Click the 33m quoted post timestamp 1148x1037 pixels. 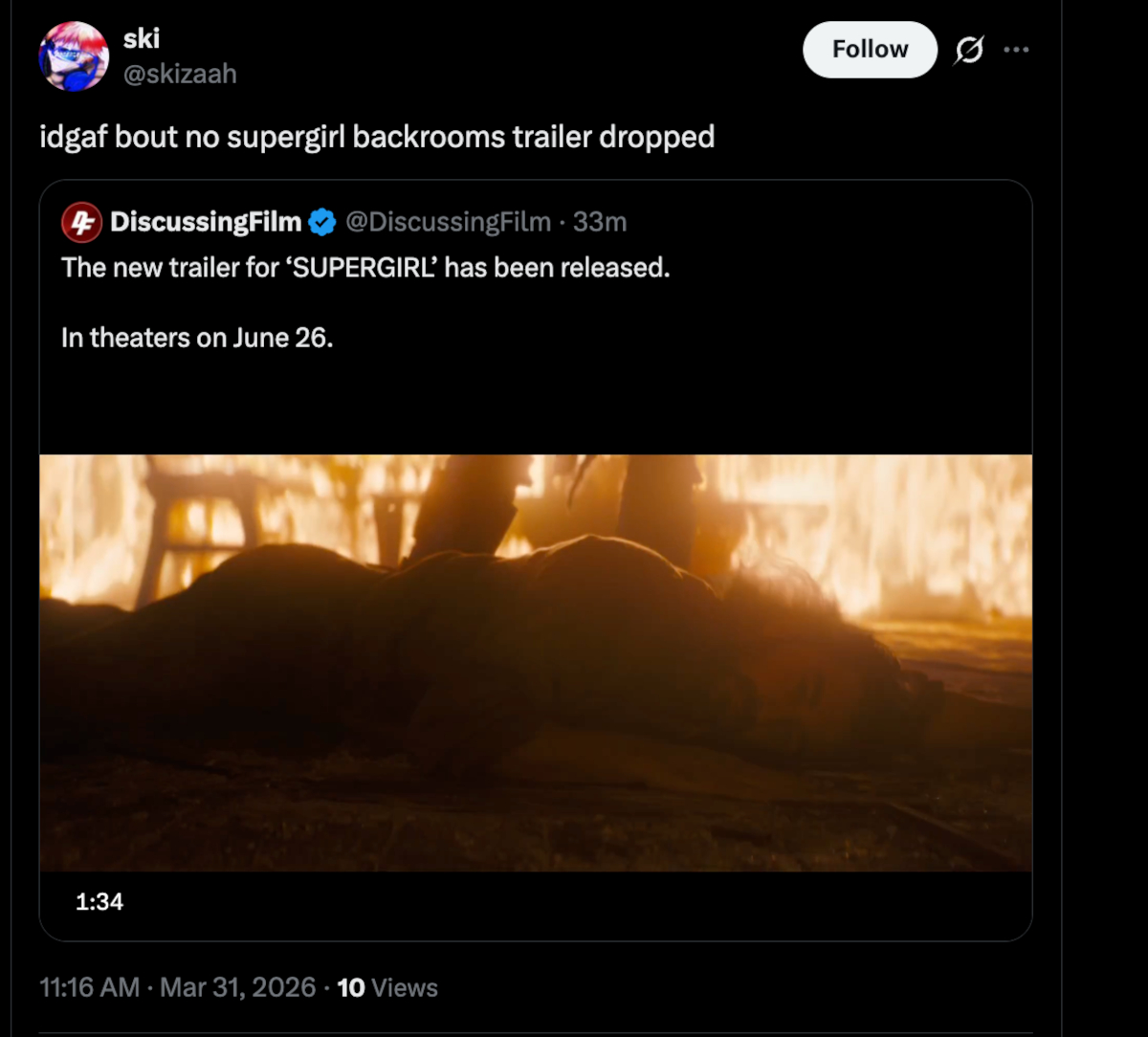click(600, 223)
